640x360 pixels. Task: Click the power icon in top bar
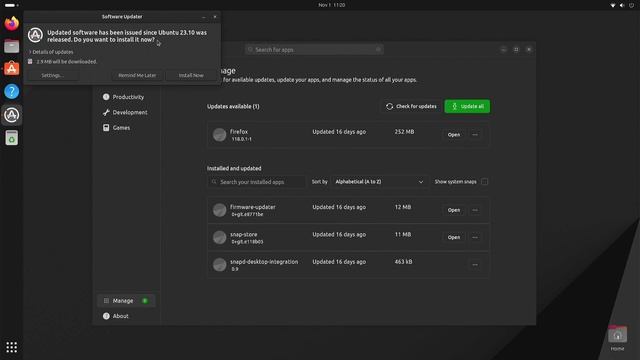pyautogui.click(x=631, y=5)
